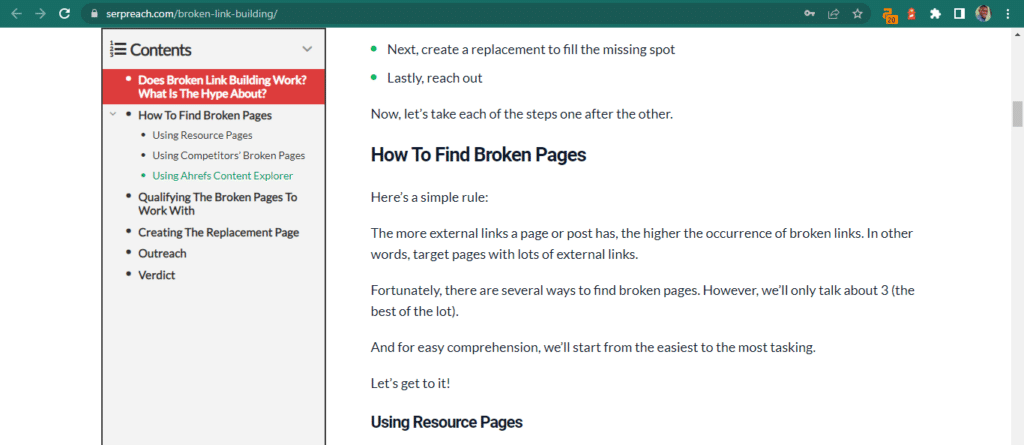Image resolution: width=1024 pixels, height=445 pixels.
Task: Open How To Find Broken Pages in contents
Action: [205, 116]
